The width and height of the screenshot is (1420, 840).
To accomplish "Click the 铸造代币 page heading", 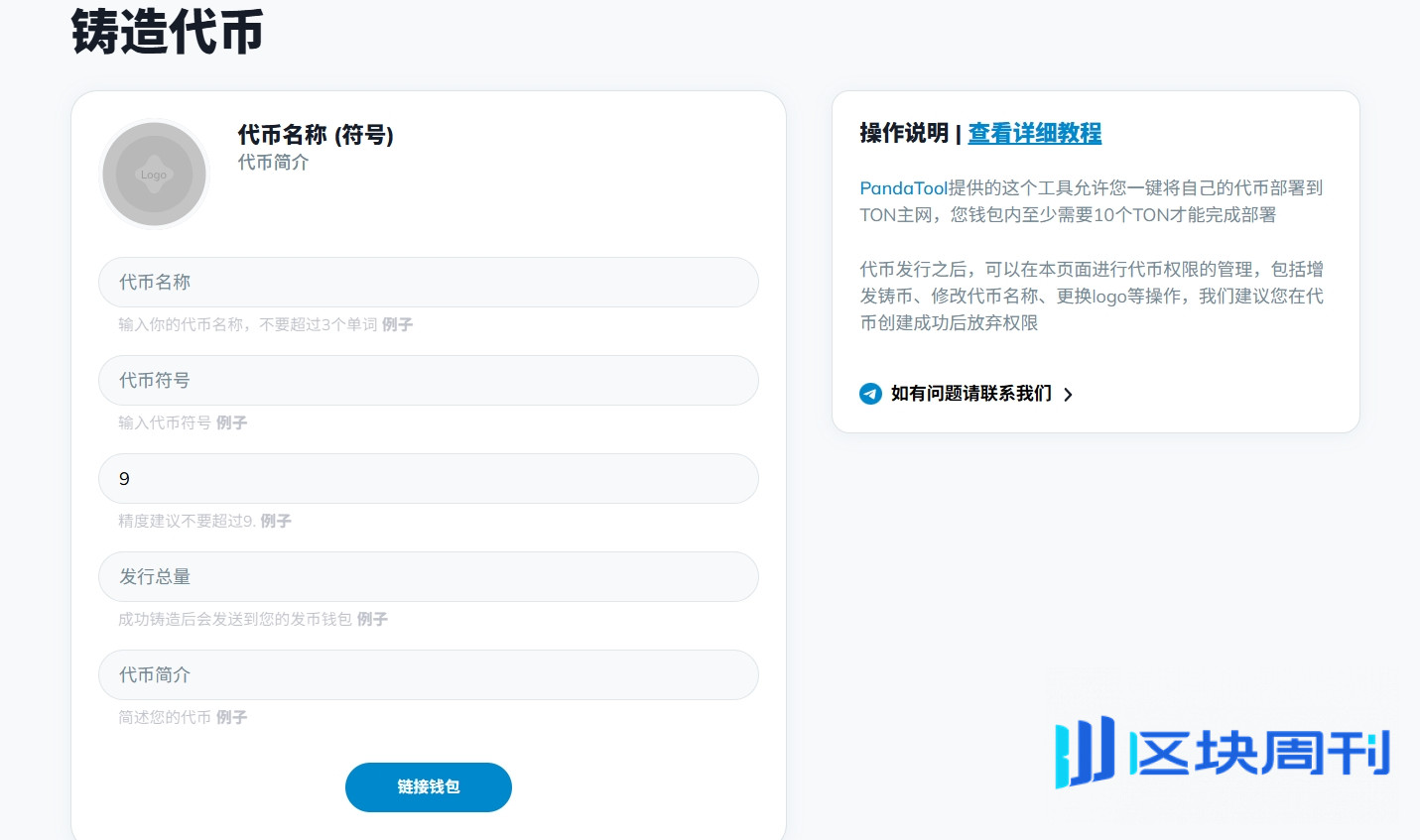I will [168, 32].
